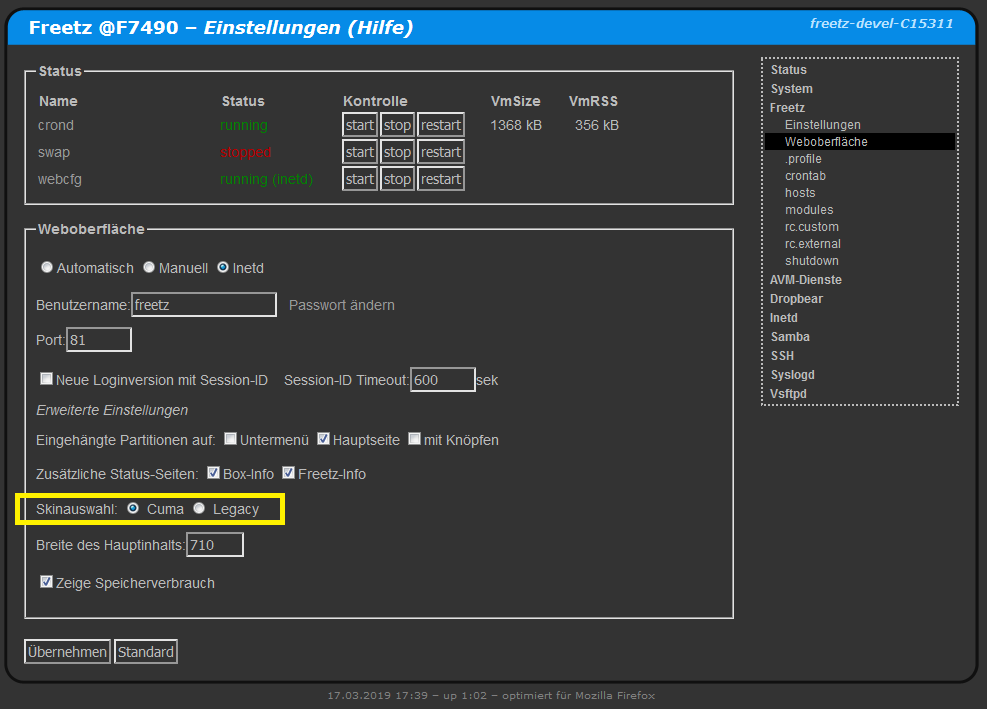Reset settings with the Standard button
The height and width of the screenshot is (709, 987).
click(146, 652)
